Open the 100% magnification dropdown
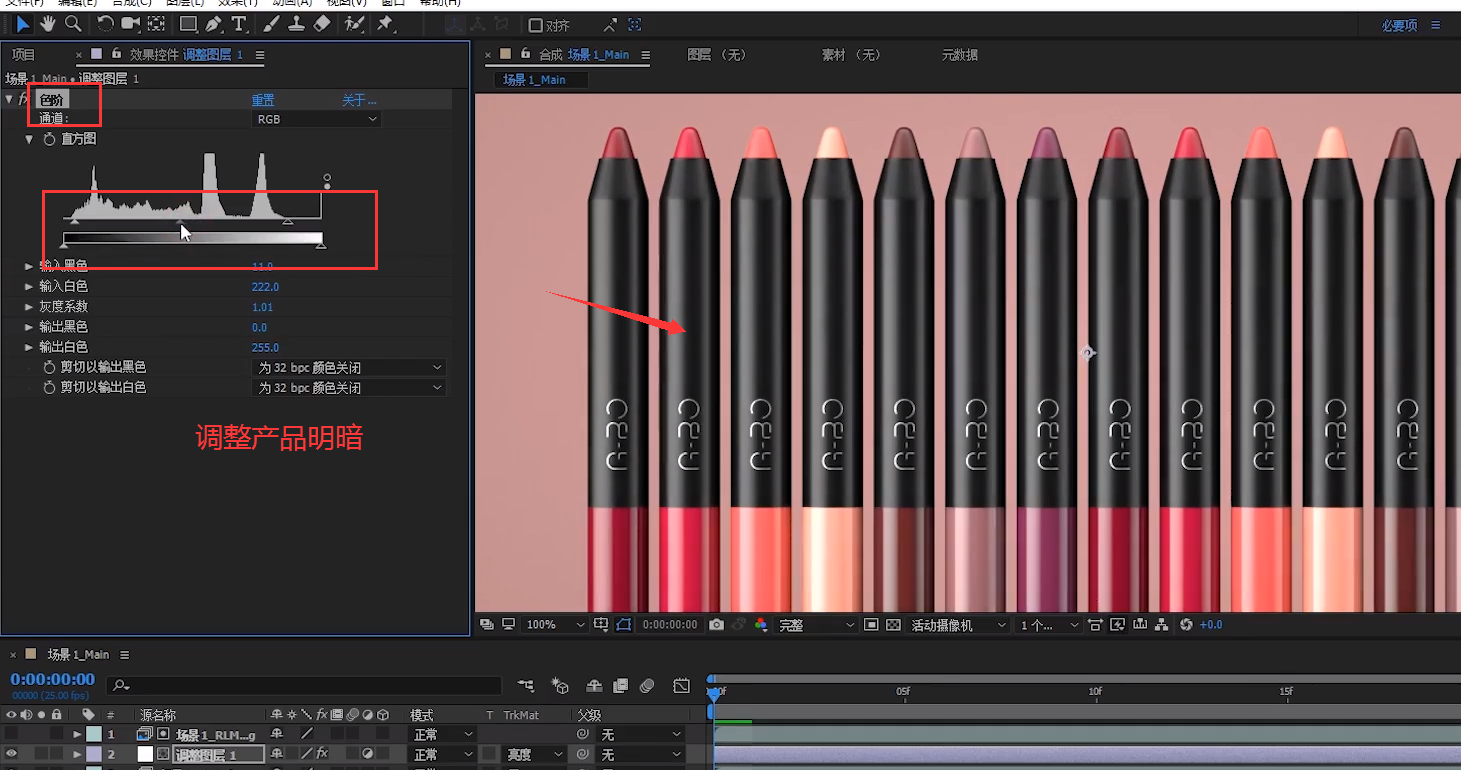Screen dimensions: 1461x770 click(x=555, y=624)
